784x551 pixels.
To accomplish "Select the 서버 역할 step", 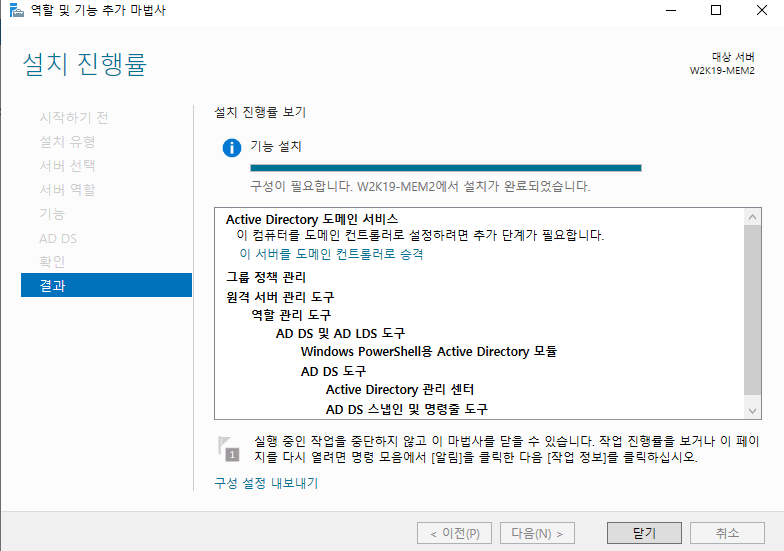I will [x=67, y=190].
